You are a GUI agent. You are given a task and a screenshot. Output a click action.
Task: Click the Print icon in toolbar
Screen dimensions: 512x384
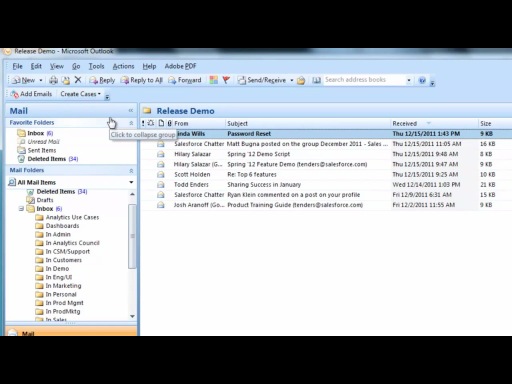53,80
